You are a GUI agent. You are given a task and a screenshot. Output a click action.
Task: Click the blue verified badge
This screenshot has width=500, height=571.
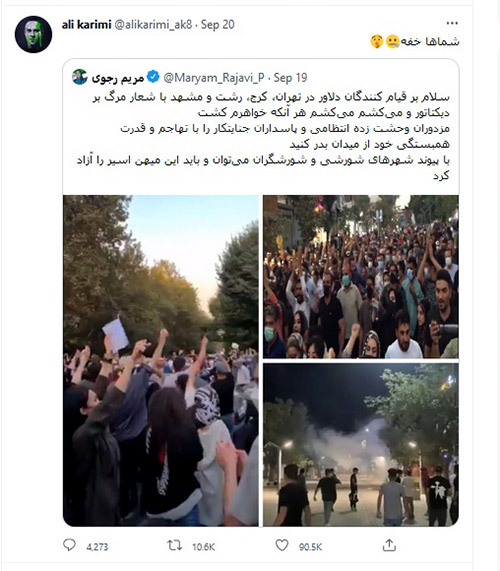153,77
